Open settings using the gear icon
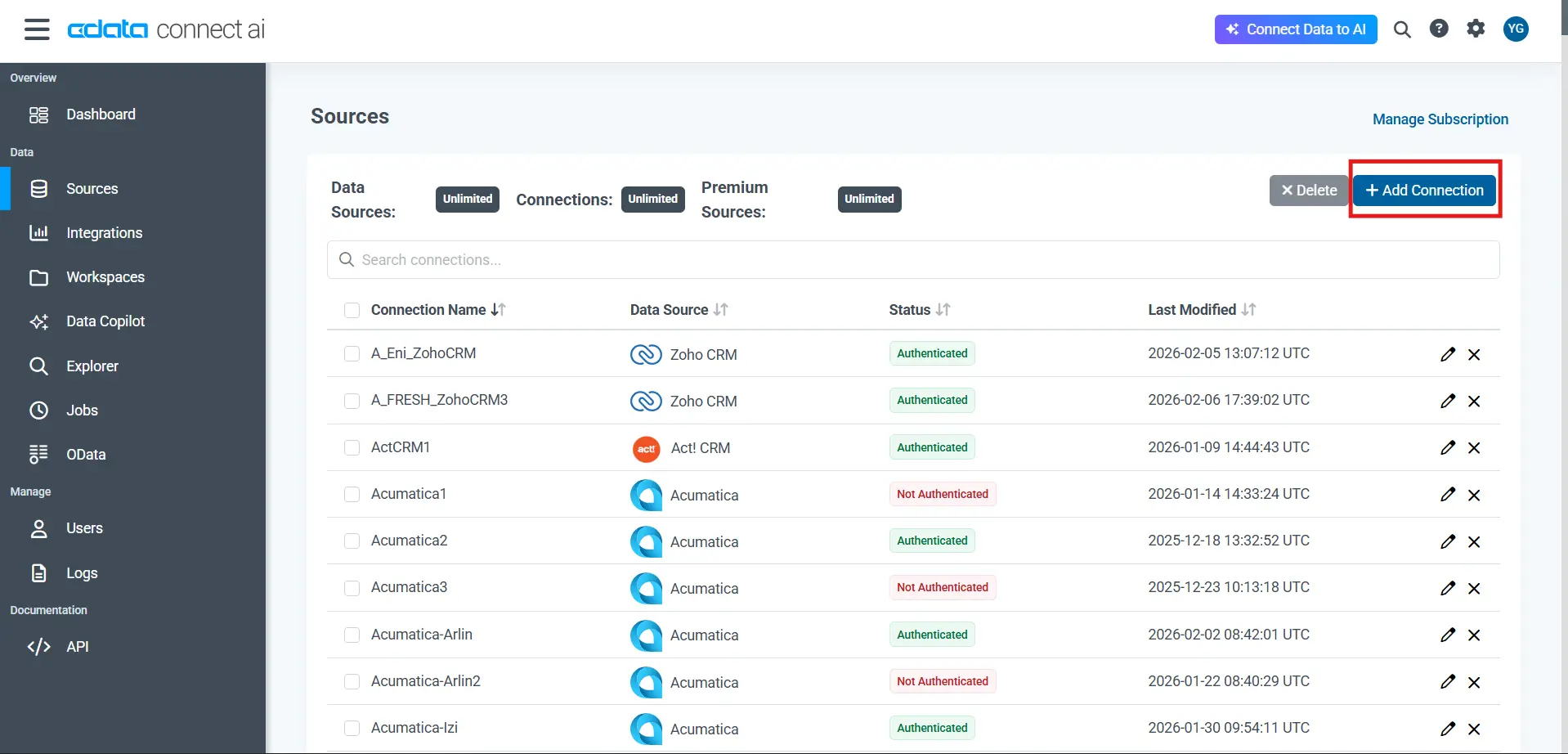 1476,29
